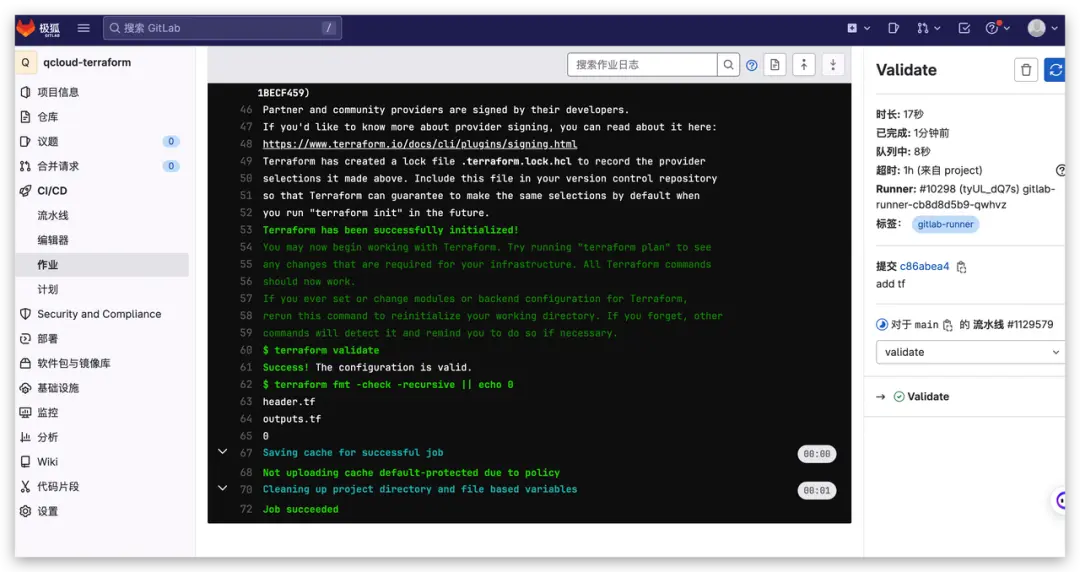Open the issues icon in top bar
Screen dimensions: 1080x572
click(x=893, y=28)
